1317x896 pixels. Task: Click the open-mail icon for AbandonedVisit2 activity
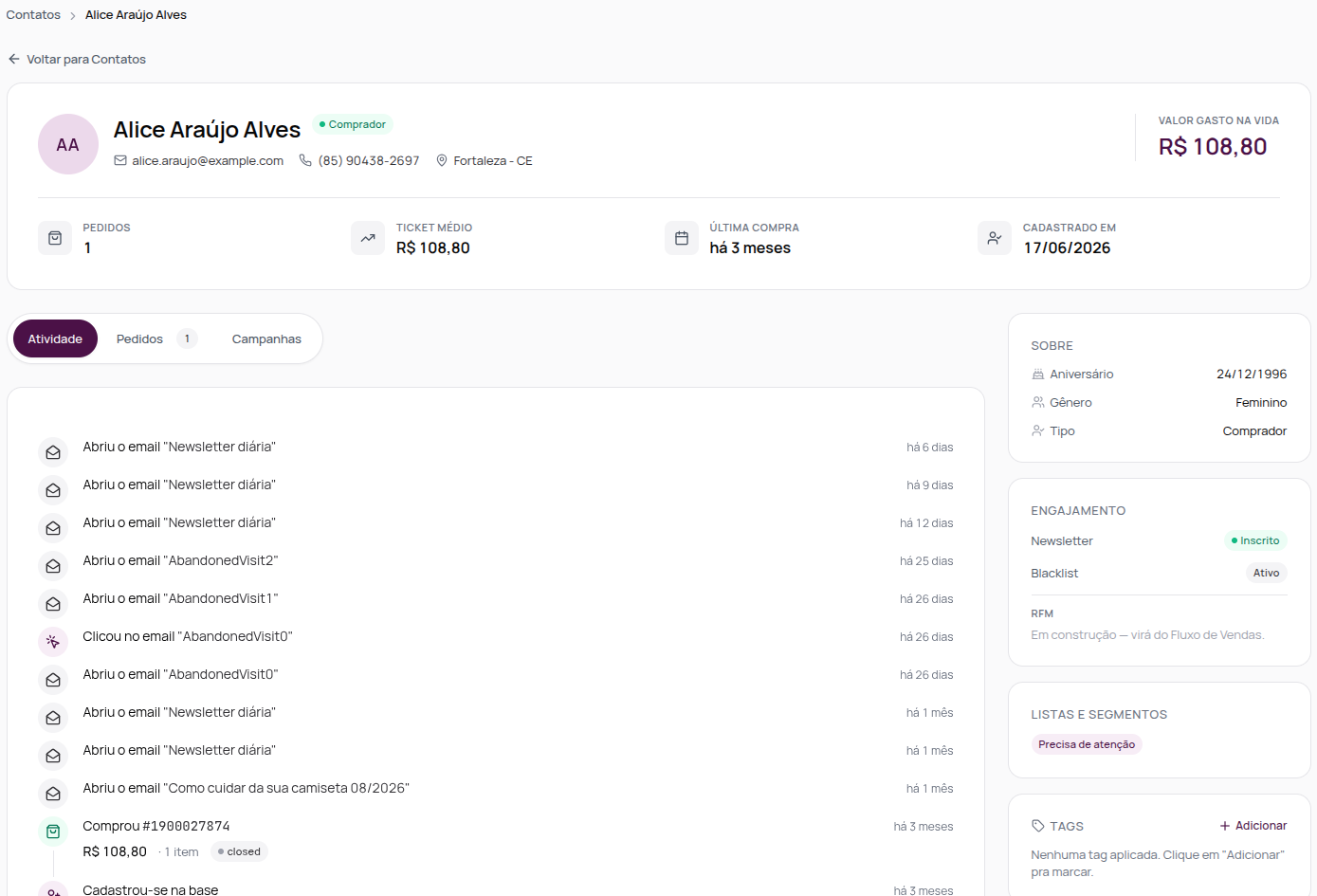point(53,566)
